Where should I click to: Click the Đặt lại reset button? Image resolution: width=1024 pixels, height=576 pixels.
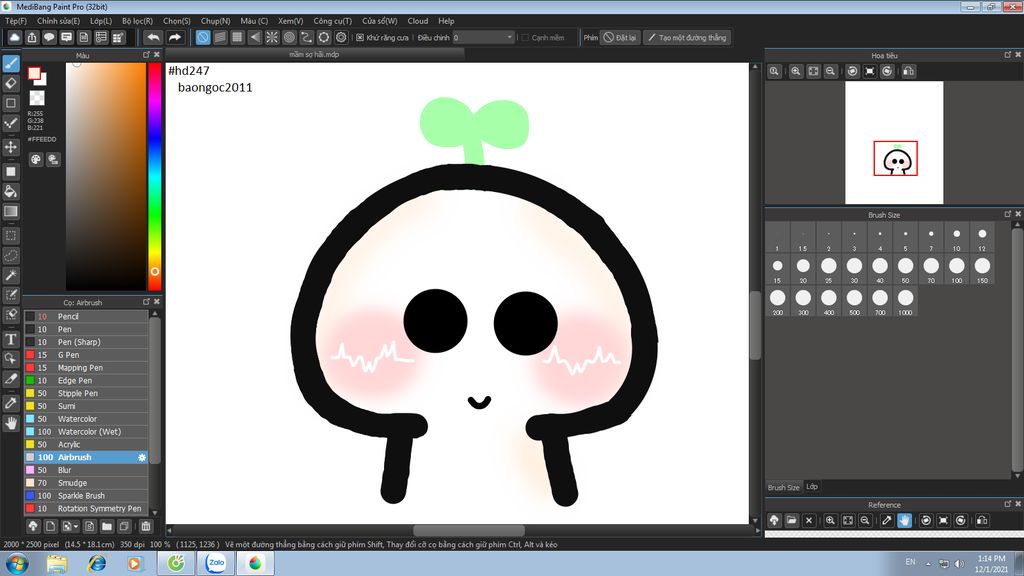[620, 38]
